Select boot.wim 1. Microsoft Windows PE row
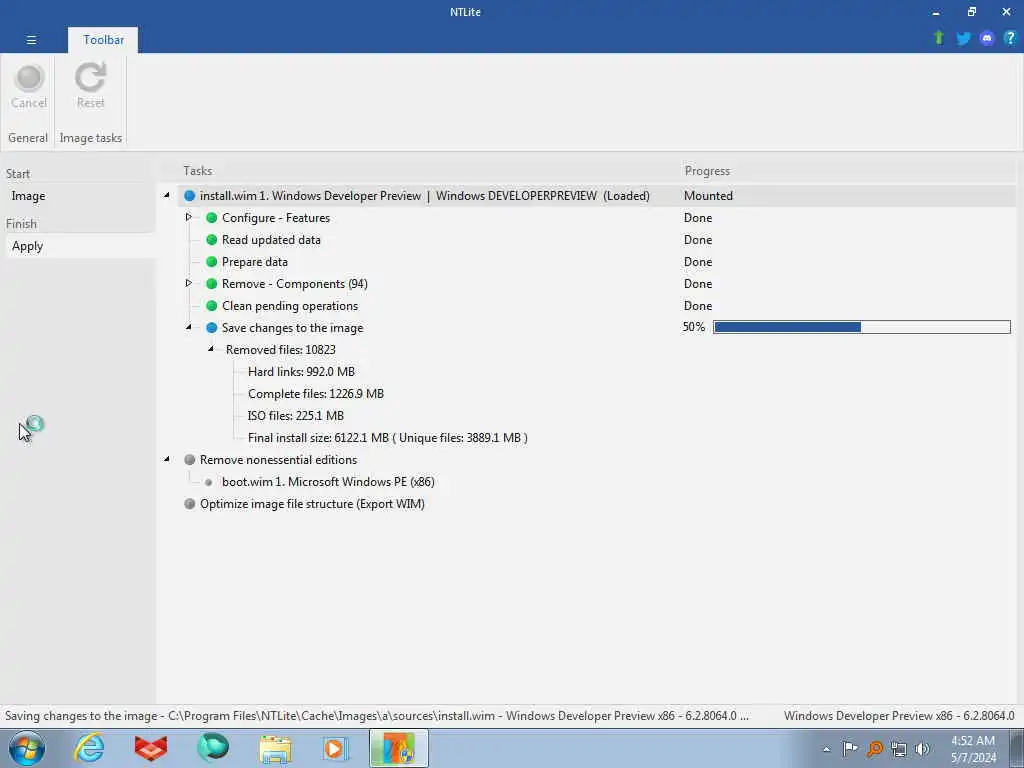 pyautogui.click(x=328, y=482)
